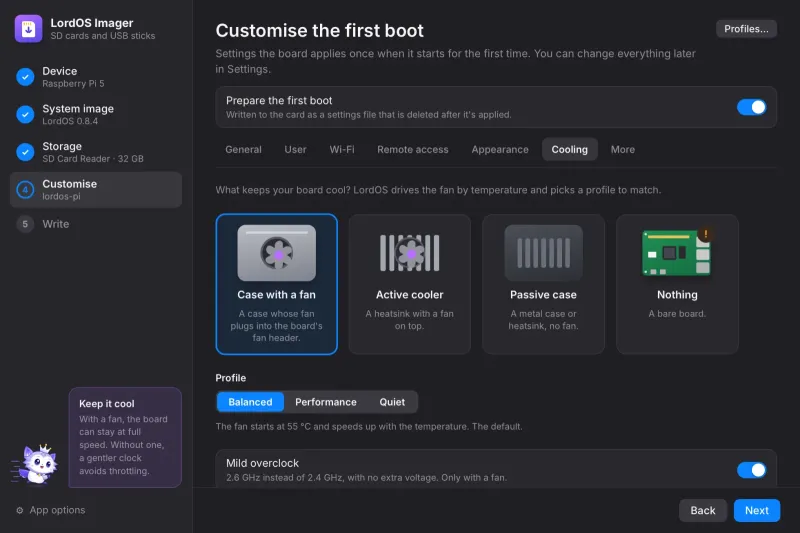Click the App options gear icon
Viewport: 800px width, 533px height.
point(19,510)
